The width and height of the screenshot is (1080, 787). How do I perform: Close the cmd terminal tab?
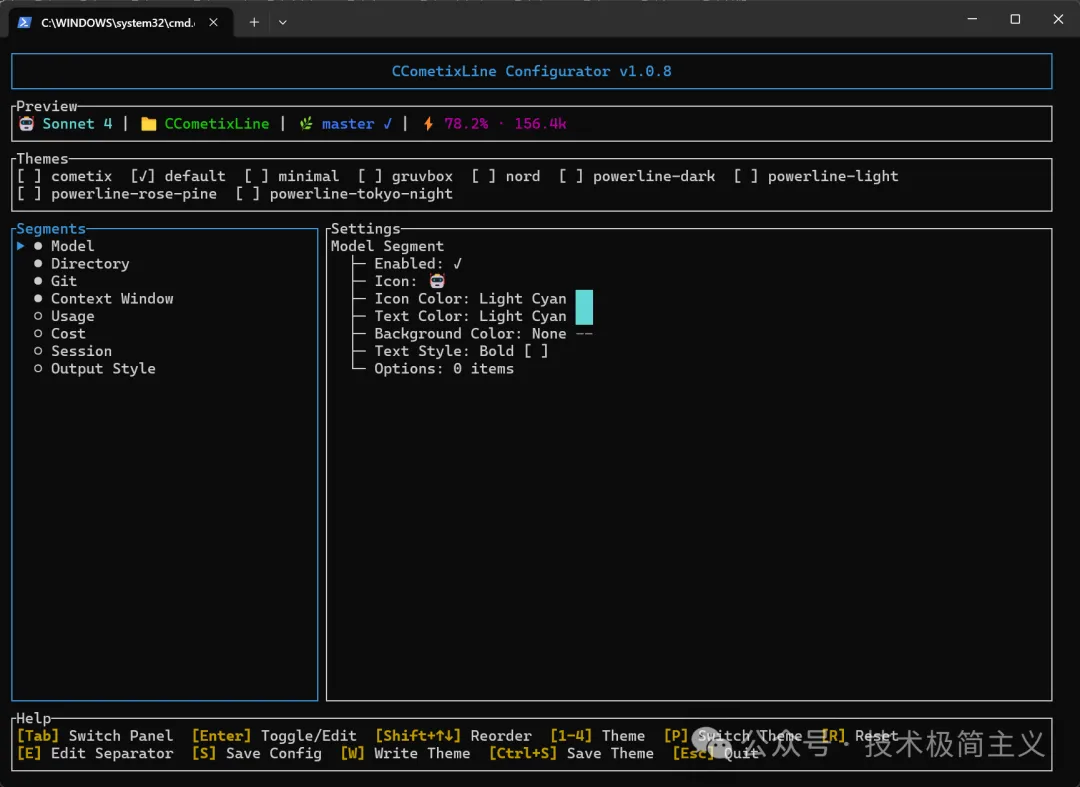(214, 22)
